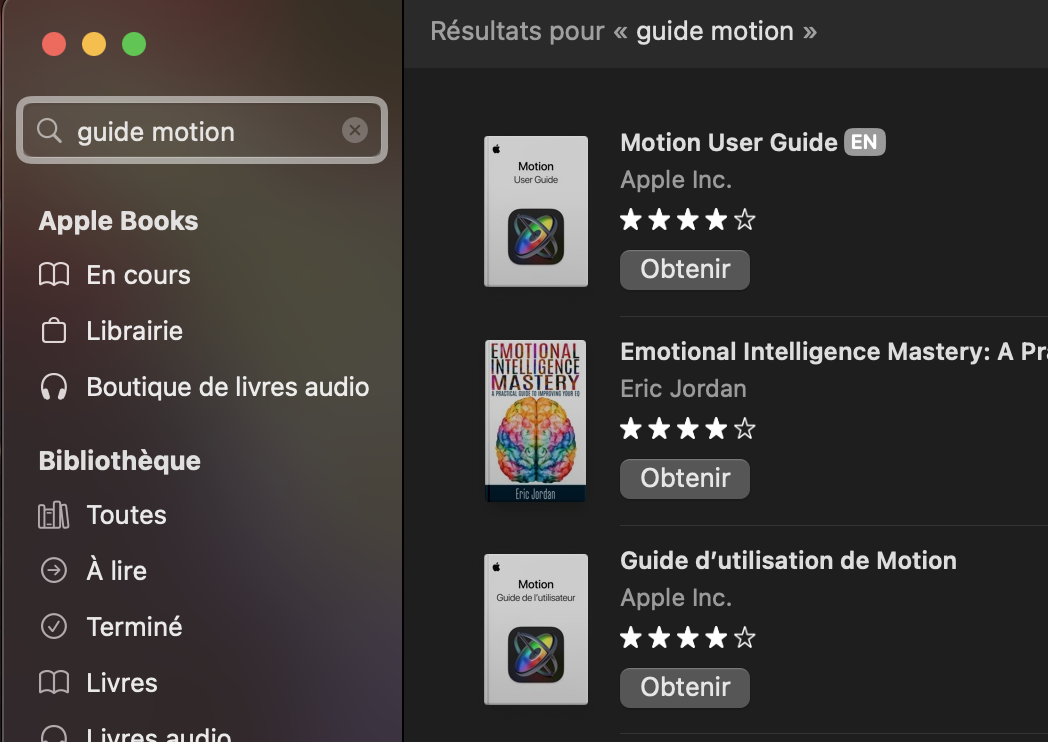Viewport: 1048px width, 742px height.
Task: Click the headphones icon for audiobook store
Action: click(x=54, y=387)
